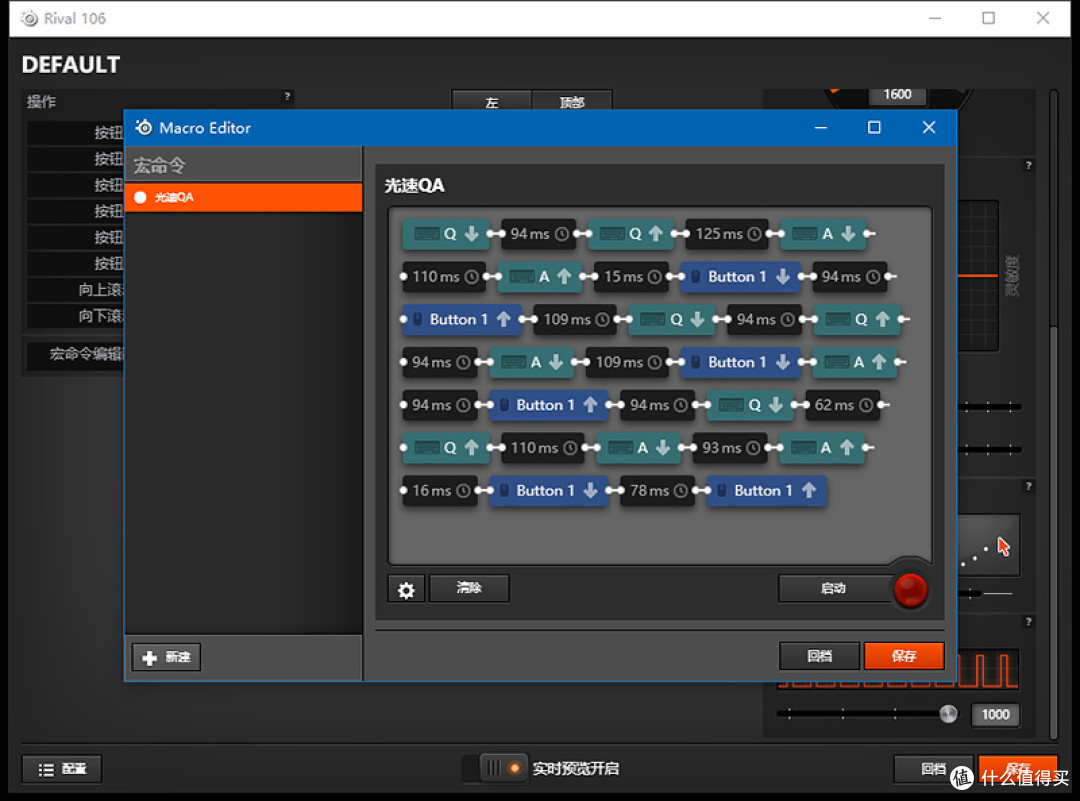Image resolution: width=1080 pixels, height=801 pixels.
Task: Switch to the 顶部 view tab
Action: (x=572, y=102)
